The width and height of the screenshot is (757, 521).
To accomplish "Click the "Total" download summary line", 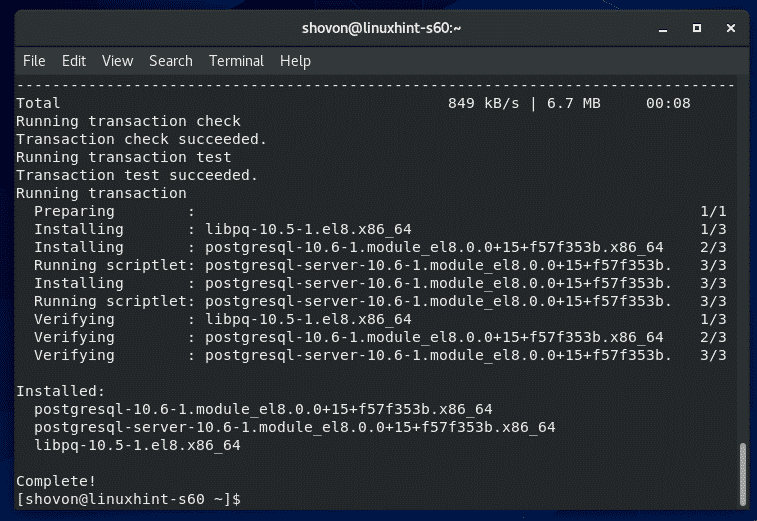I will point(38,103).
